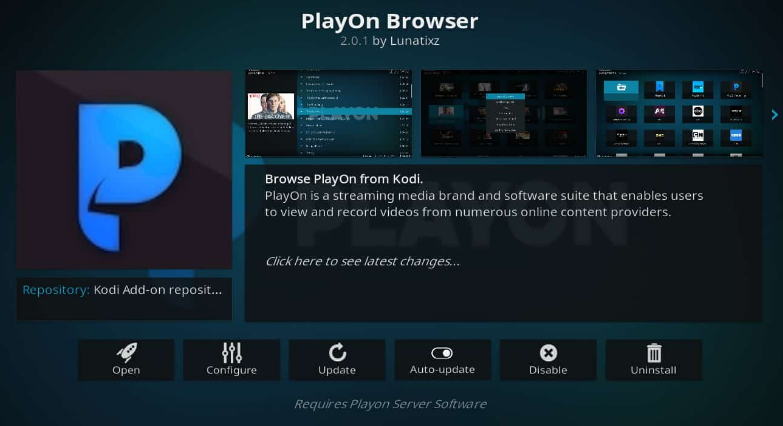Open the Configure settings button
Viewport: 783px width, 426px height.
[x=231, y=360]
